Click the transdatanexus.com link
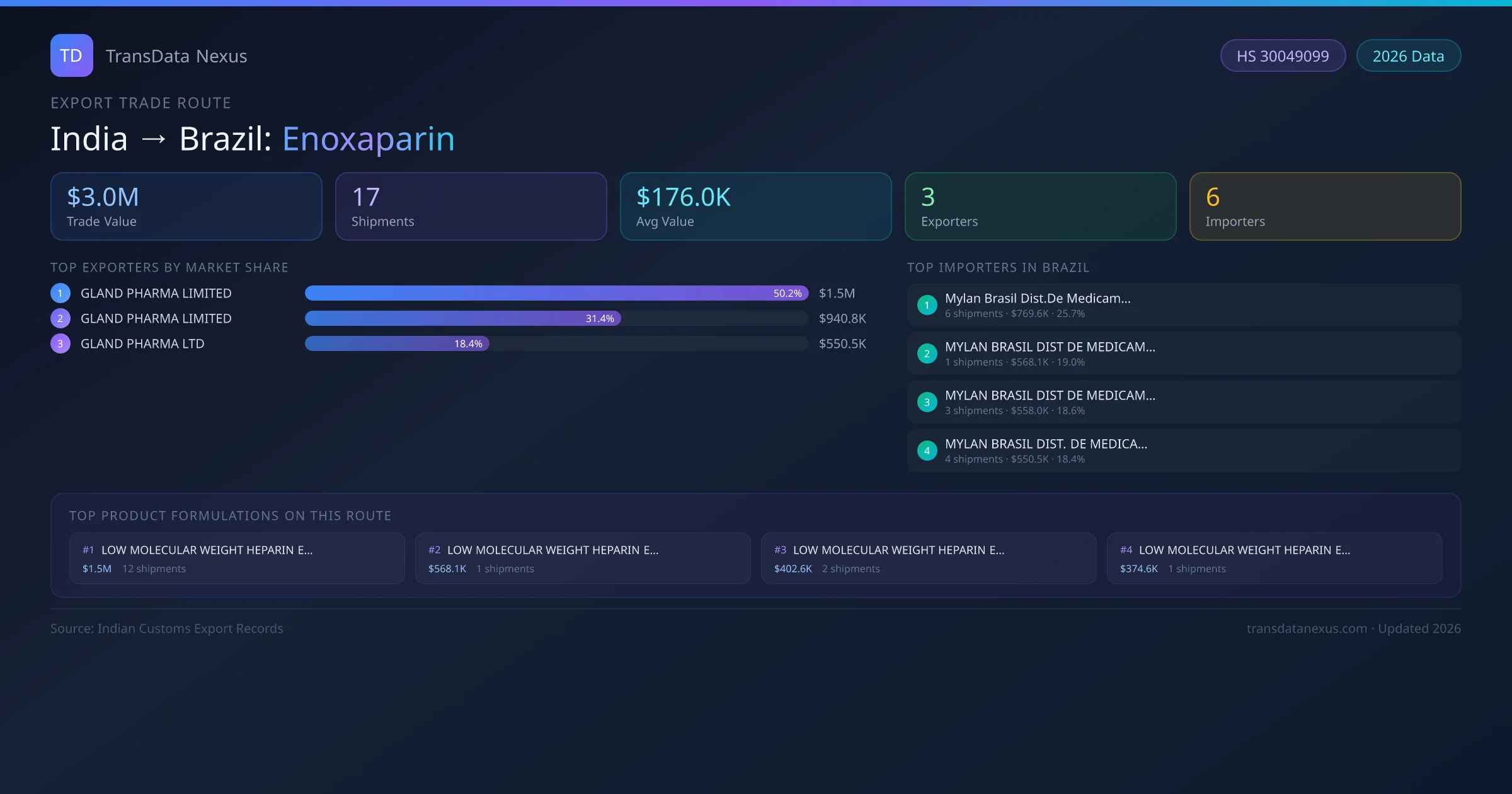 pyautogui.click(x=1307, y=628)
